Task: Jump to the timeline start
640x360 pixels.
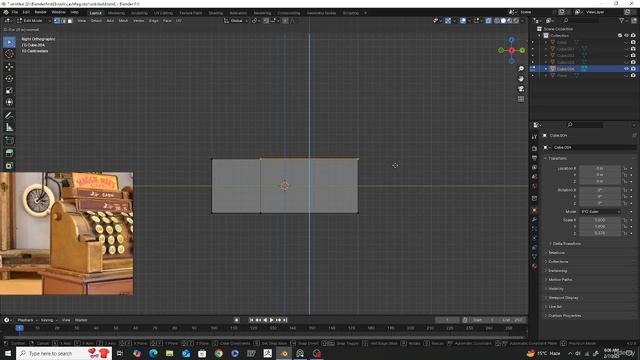Action: click(251, 320)
